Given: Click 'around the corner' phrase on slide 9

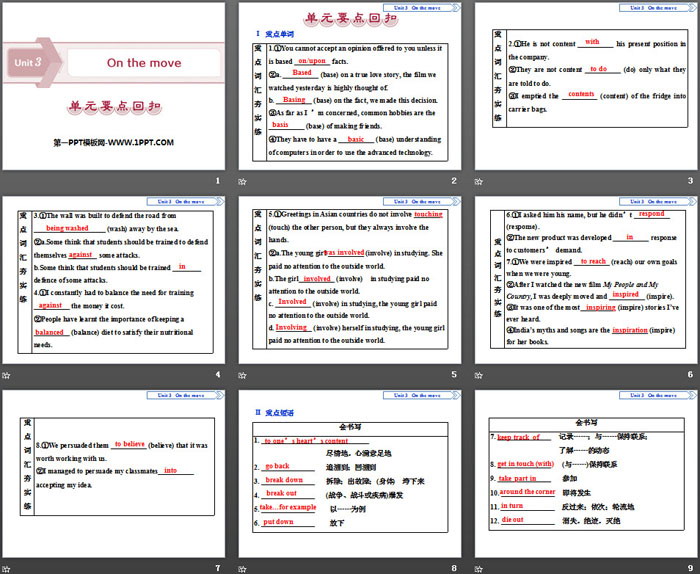Looking at the screenshot, I should (x=527, y=491).
